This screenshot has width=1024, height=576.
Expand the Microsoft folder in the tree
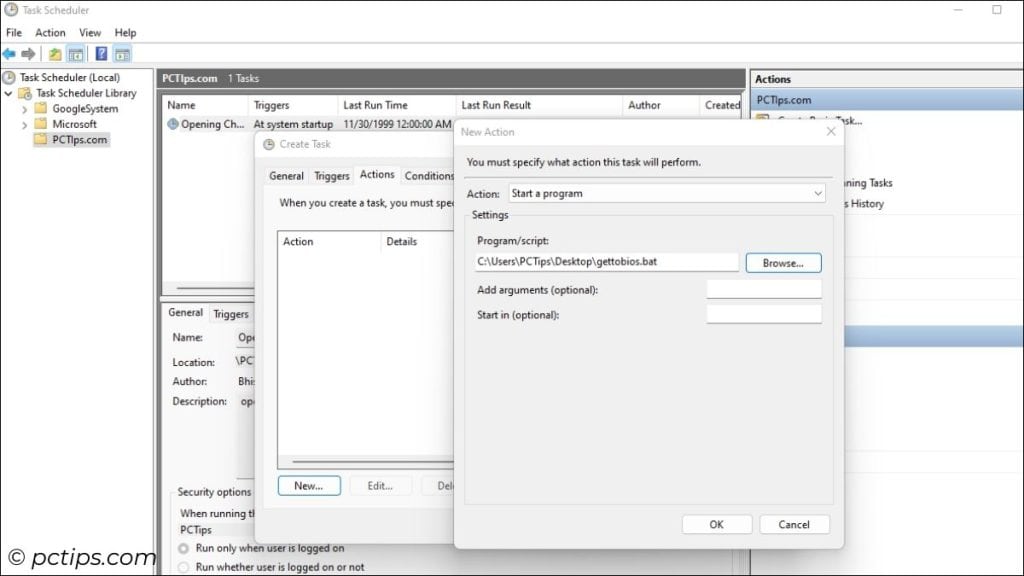[x=23, y=123]
